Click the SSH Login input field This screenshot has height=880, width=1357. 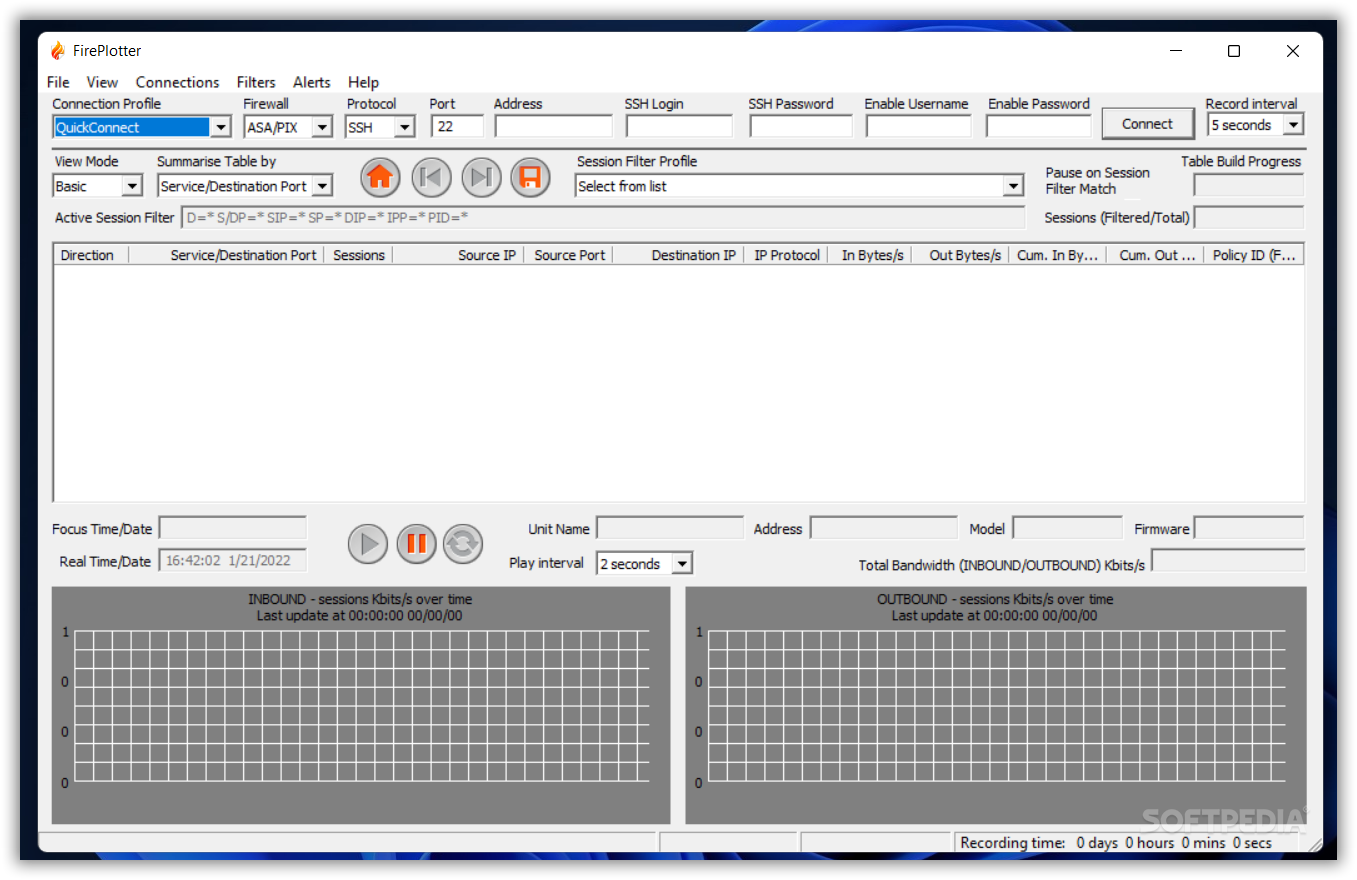tap(679, 127)
